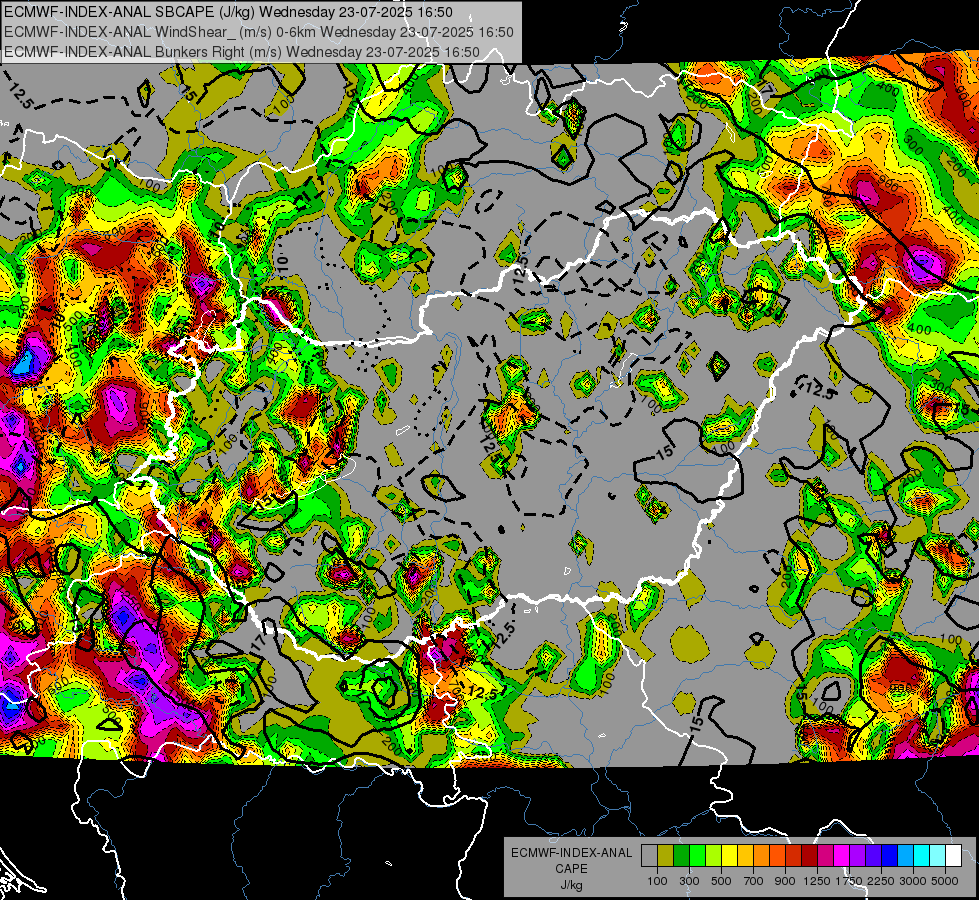Click the ECMWF-INDEX-ANAL legend heading

pyautogui.click(x=571, y=853)
